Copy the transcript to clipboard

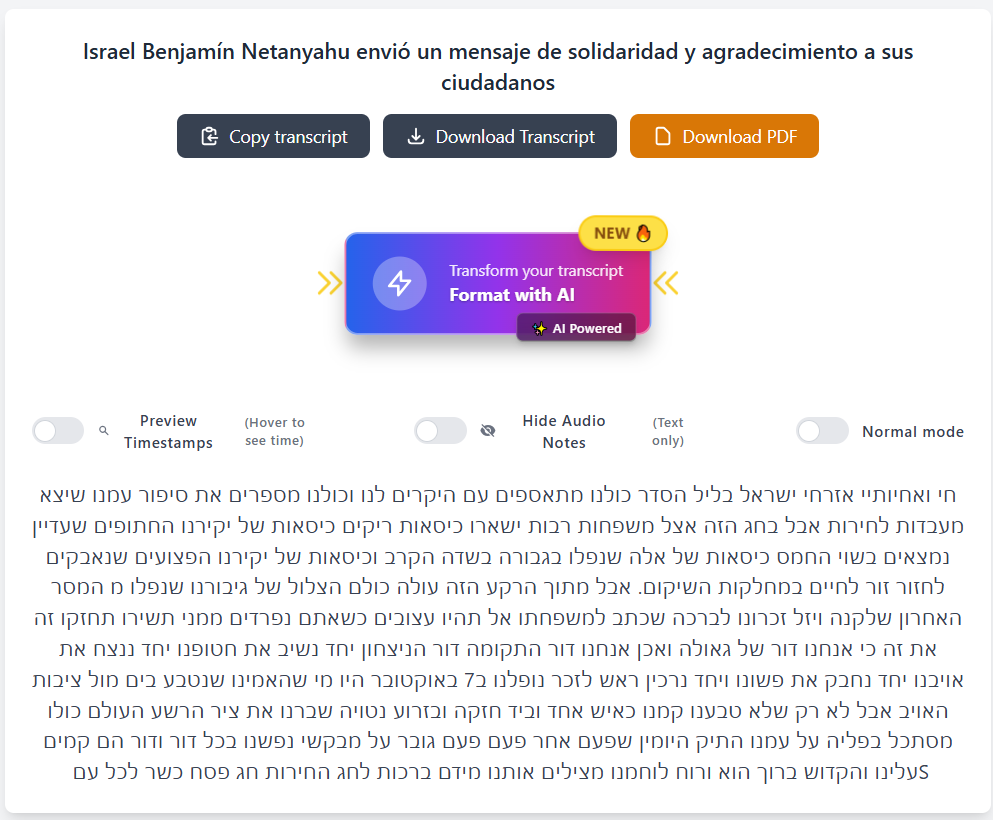tap(274, 136)
